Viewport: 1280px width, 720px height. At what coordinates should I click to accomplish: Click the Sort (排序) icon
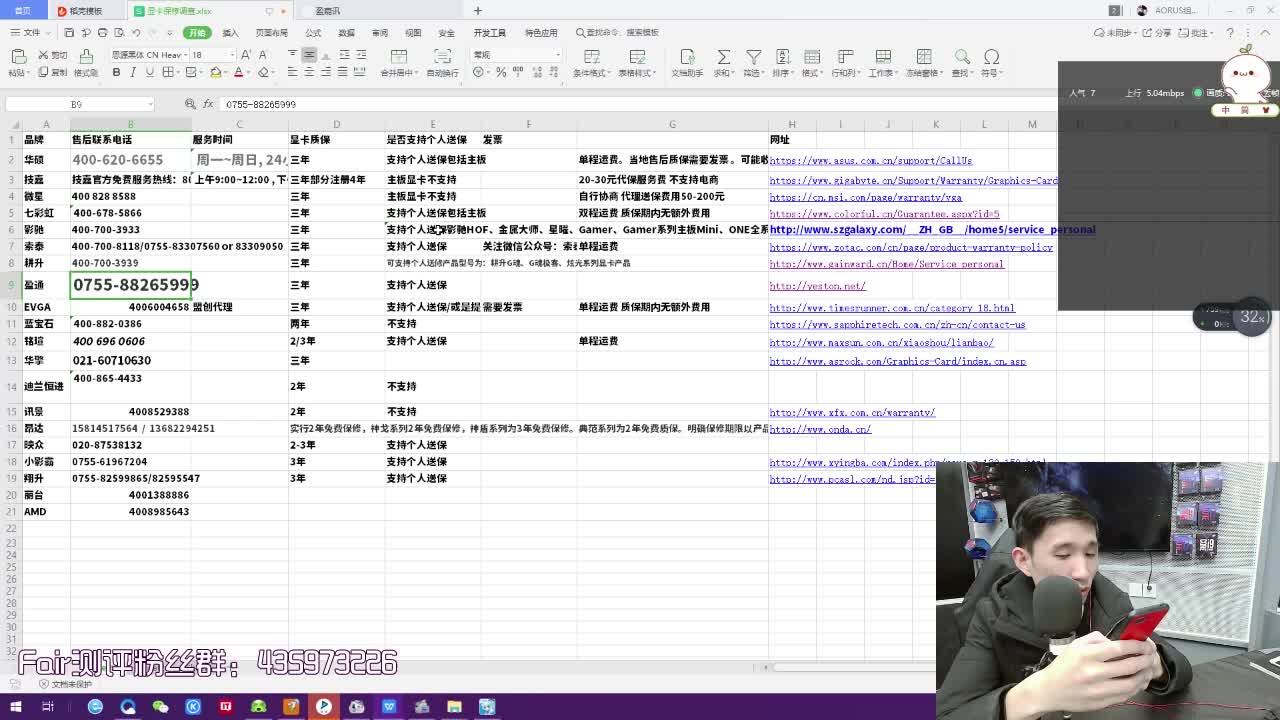pyautogui.click(x=783, y=56)
